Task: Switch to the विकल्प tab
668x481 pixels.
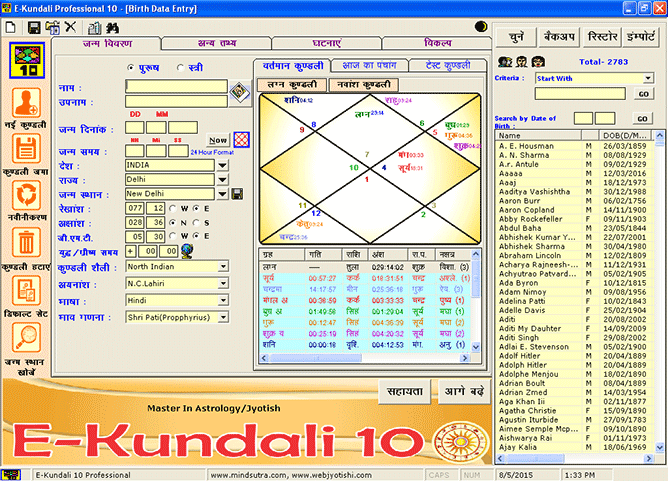Action: pos(437,43)
